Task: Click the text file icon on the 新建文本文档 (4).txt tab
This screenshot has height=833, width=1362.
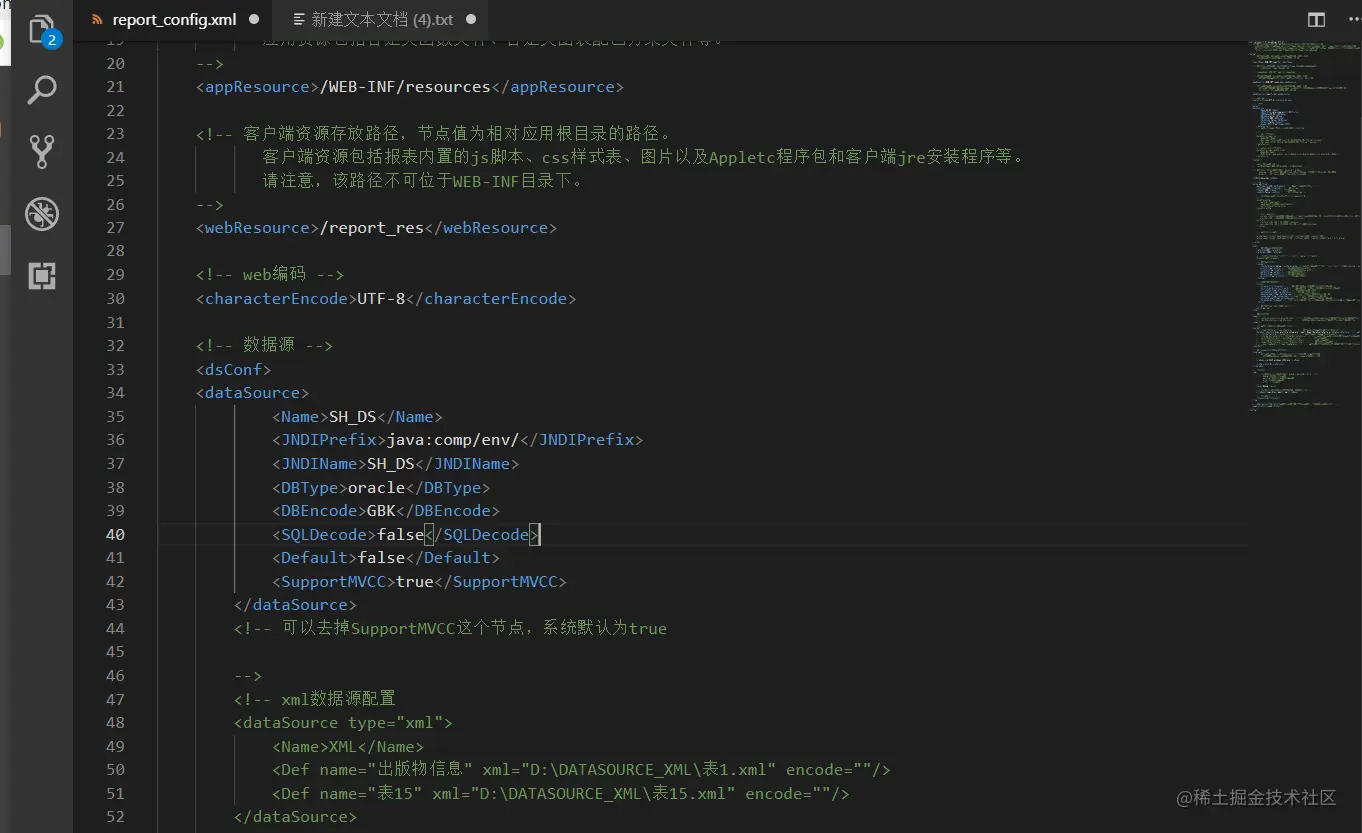Action: (x=298, y=20)
